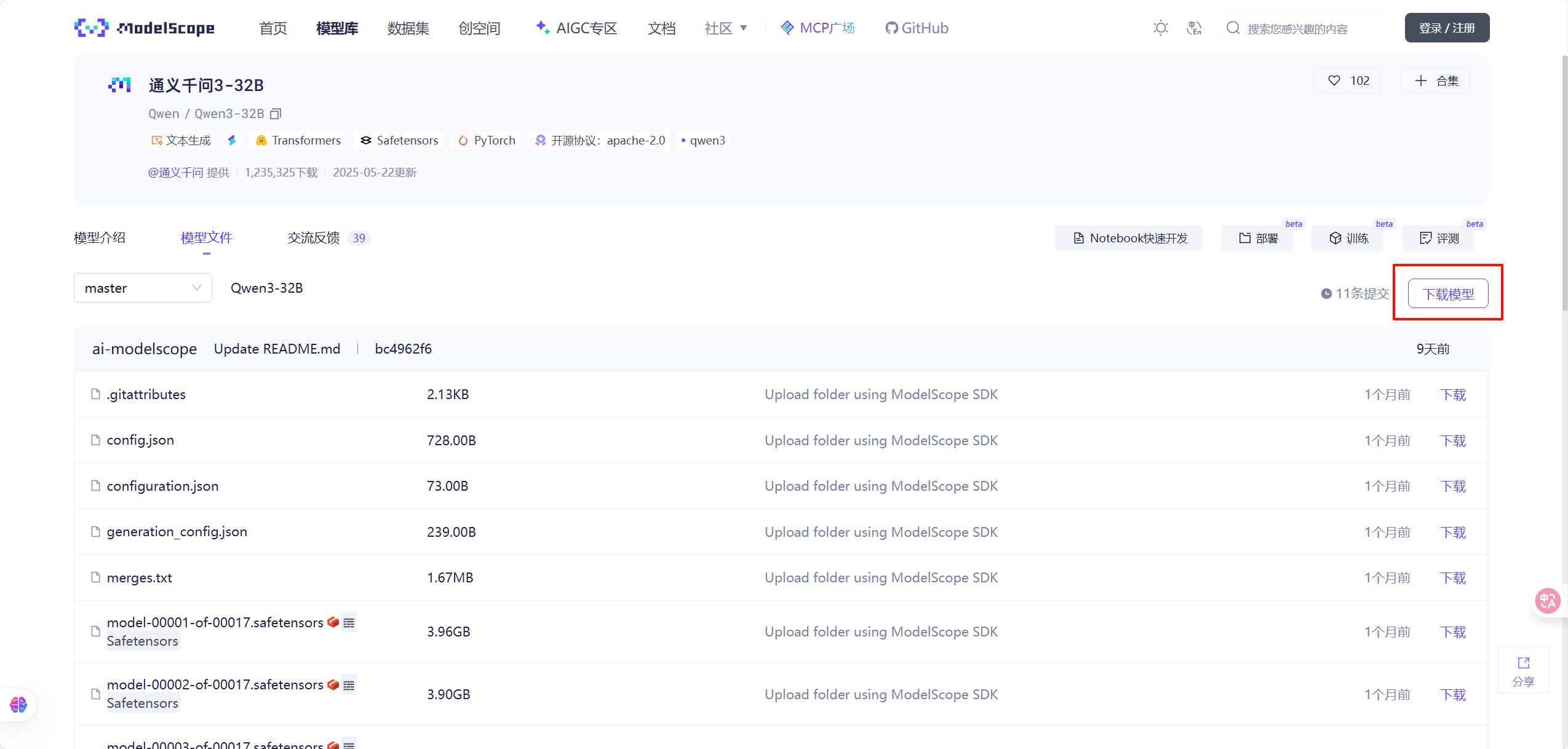1568x749 pixels.
Task: Open merges.txt file
Action: [139, 577]
